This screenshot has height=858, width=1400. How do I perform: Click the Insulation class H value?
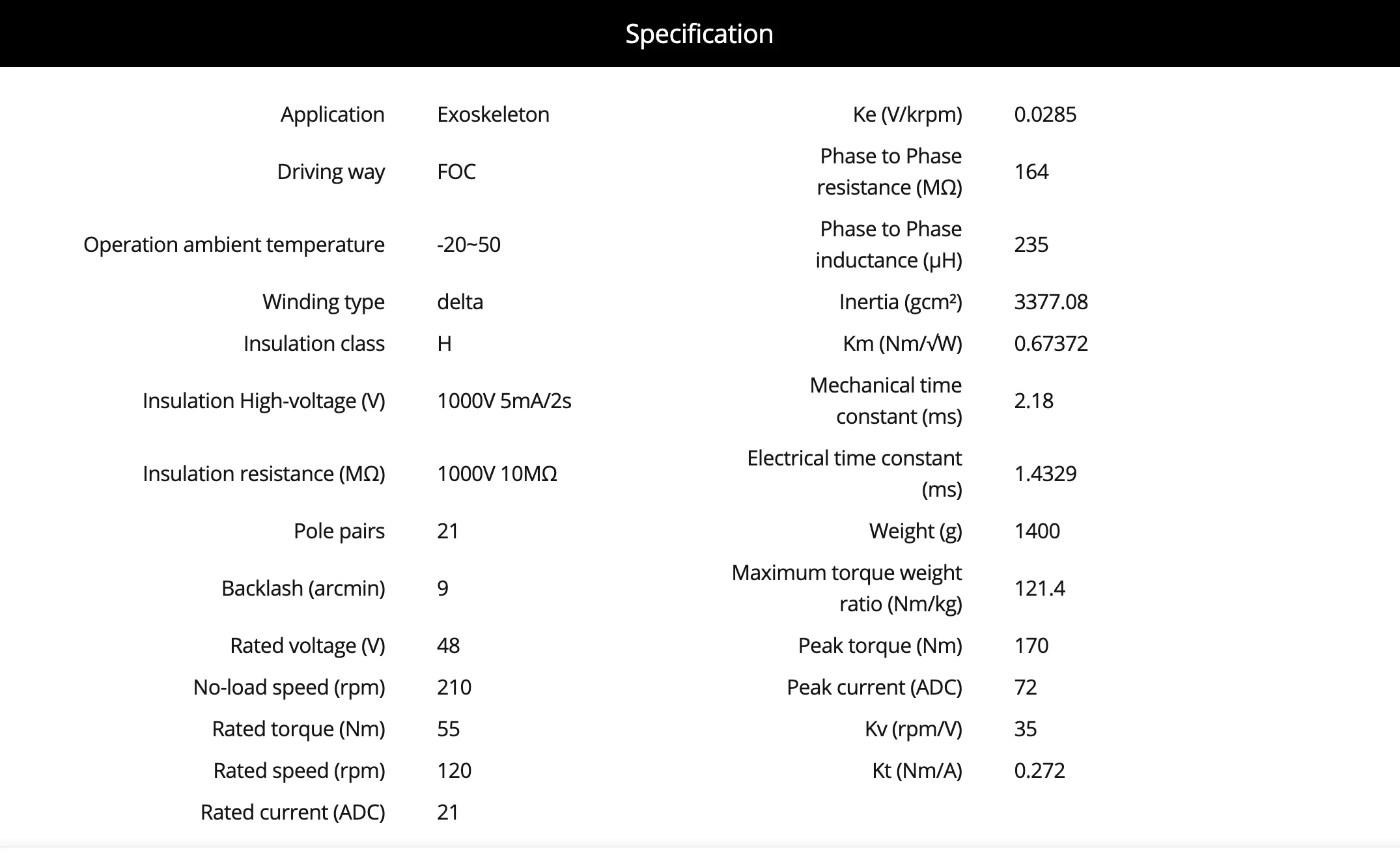(x=445, y=344)
